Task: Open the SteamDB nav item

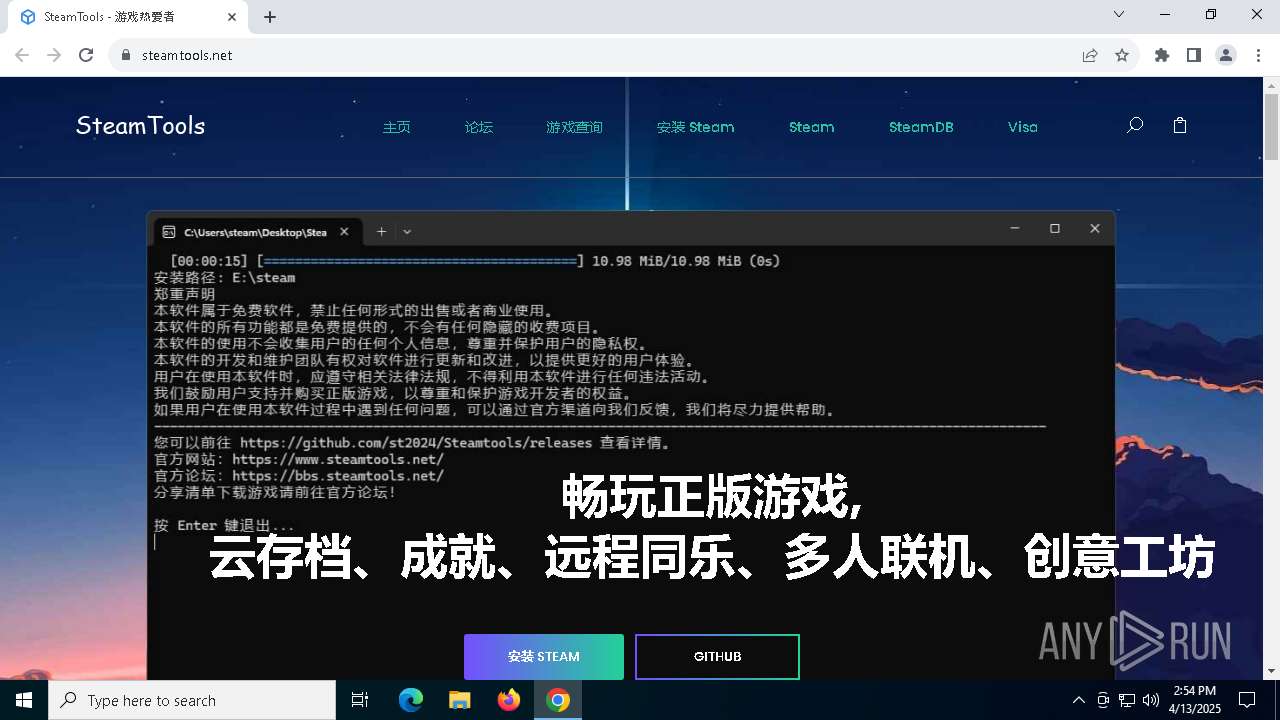Action: click(x=921, y=127)
